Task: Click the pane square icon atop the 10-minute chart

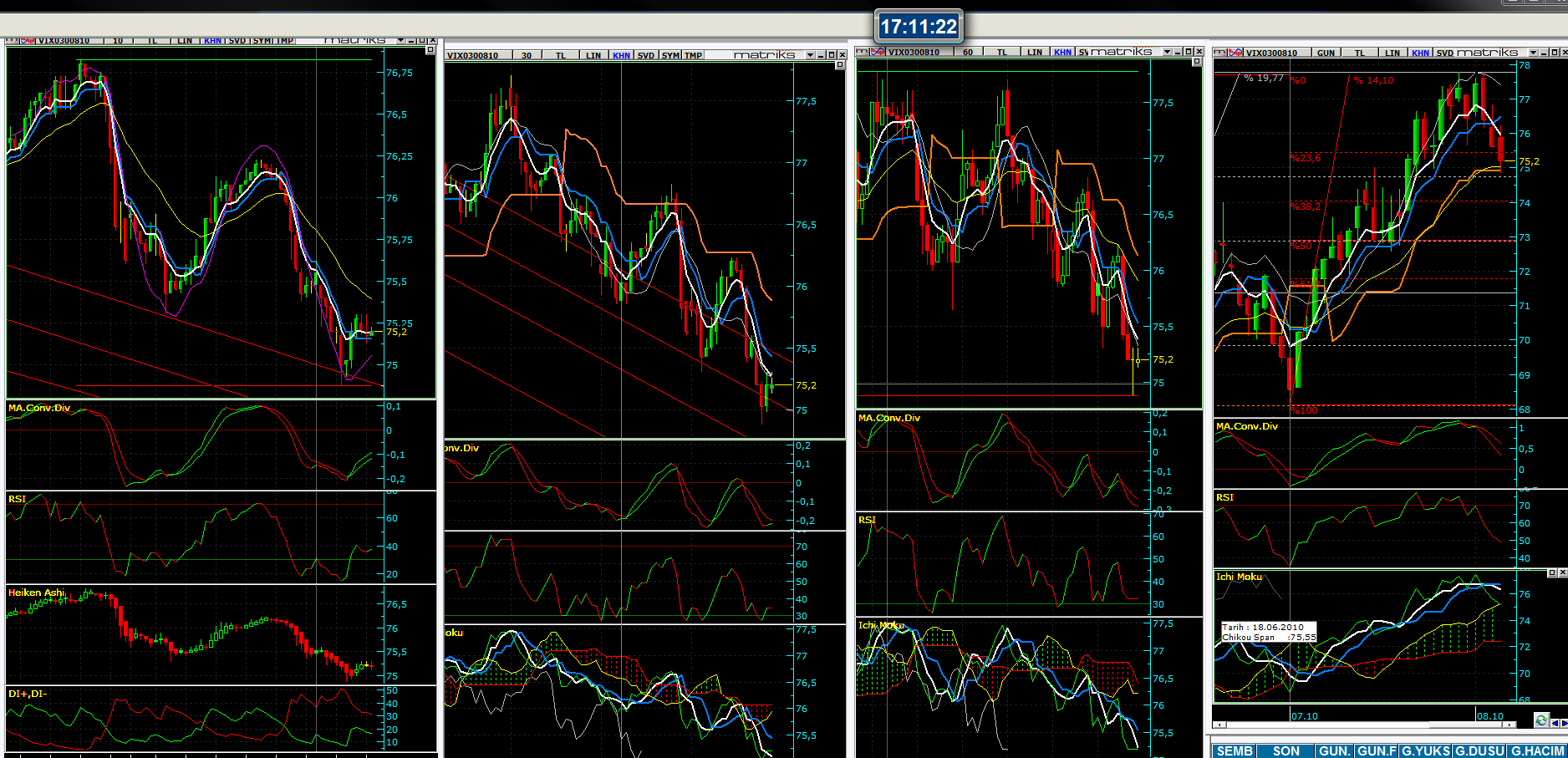Action: click(x=430, y=50)
